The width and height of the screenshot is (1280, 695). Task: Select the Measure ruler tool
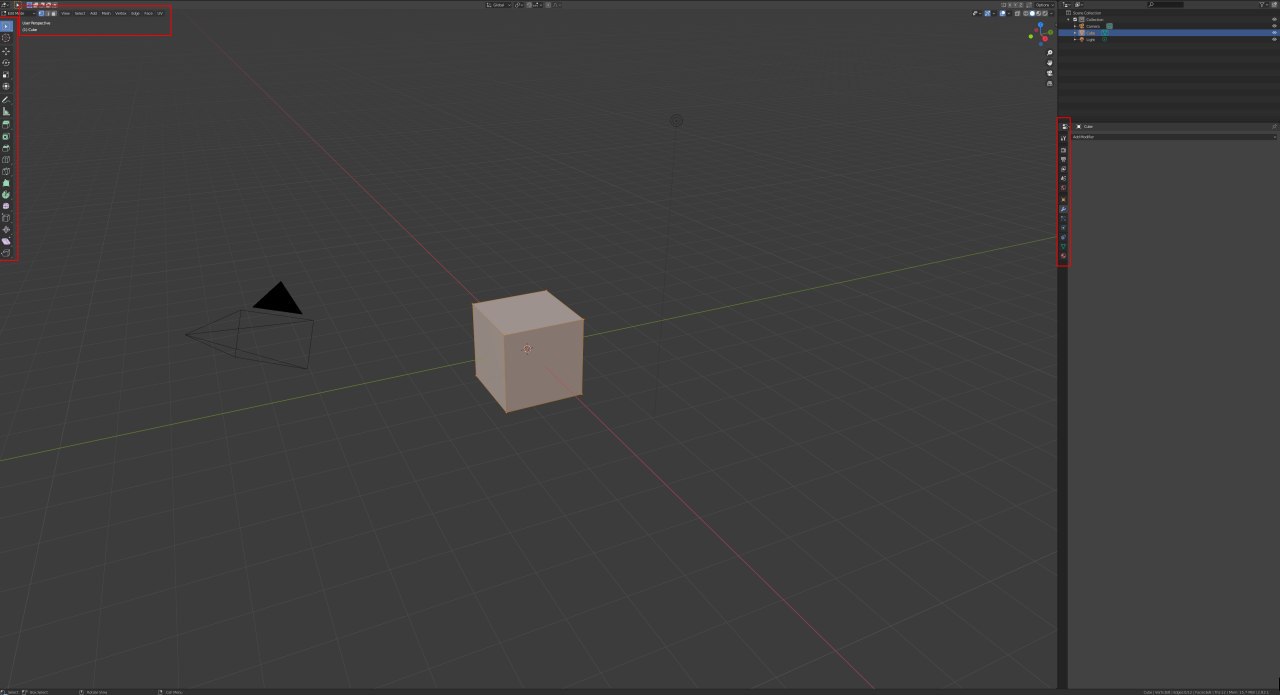click(6, 111)
